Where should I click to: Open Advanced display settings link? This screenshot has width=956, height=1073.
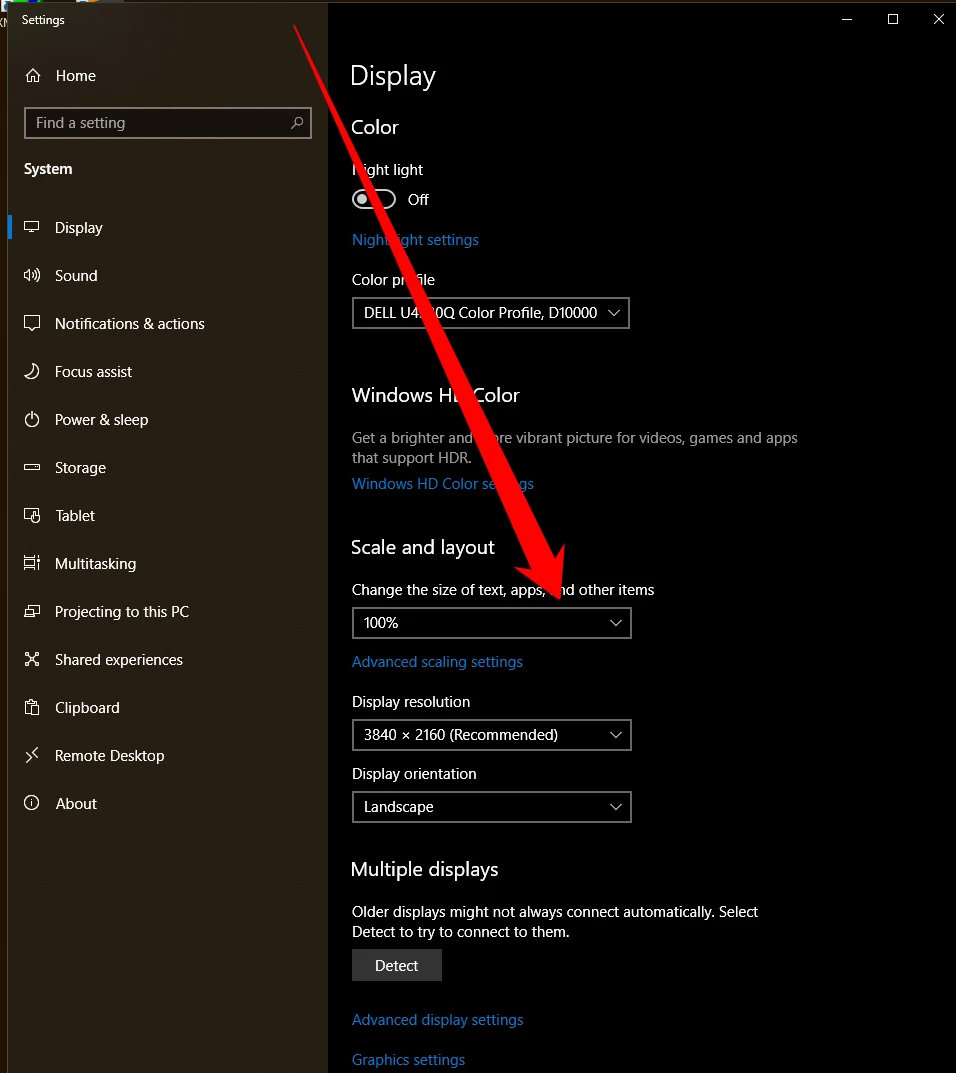(437, 1020)
